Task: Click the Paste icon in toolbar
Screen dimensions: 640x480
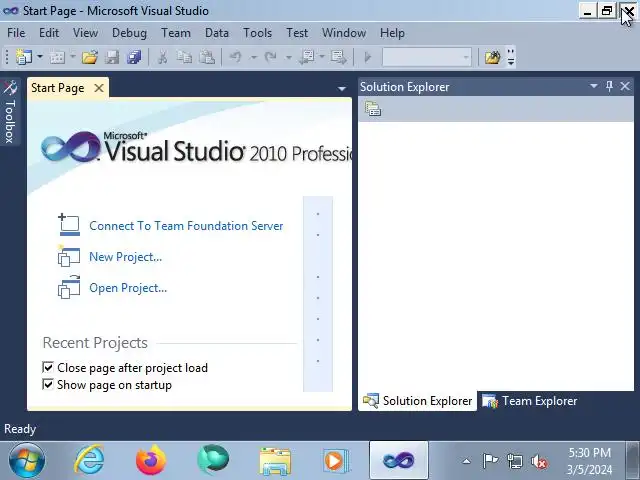Action: pos(207,57)
